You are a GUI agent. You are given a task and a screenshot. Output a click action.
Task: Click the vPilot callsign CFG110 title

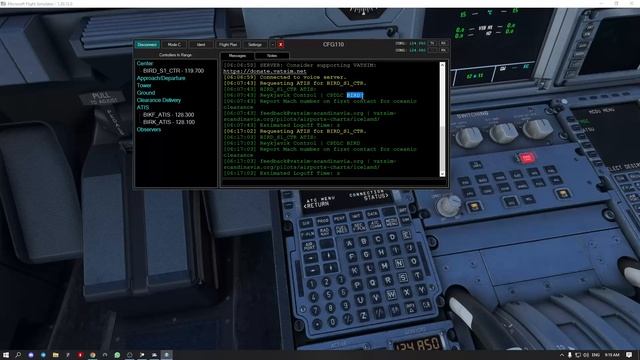[333, 44]
